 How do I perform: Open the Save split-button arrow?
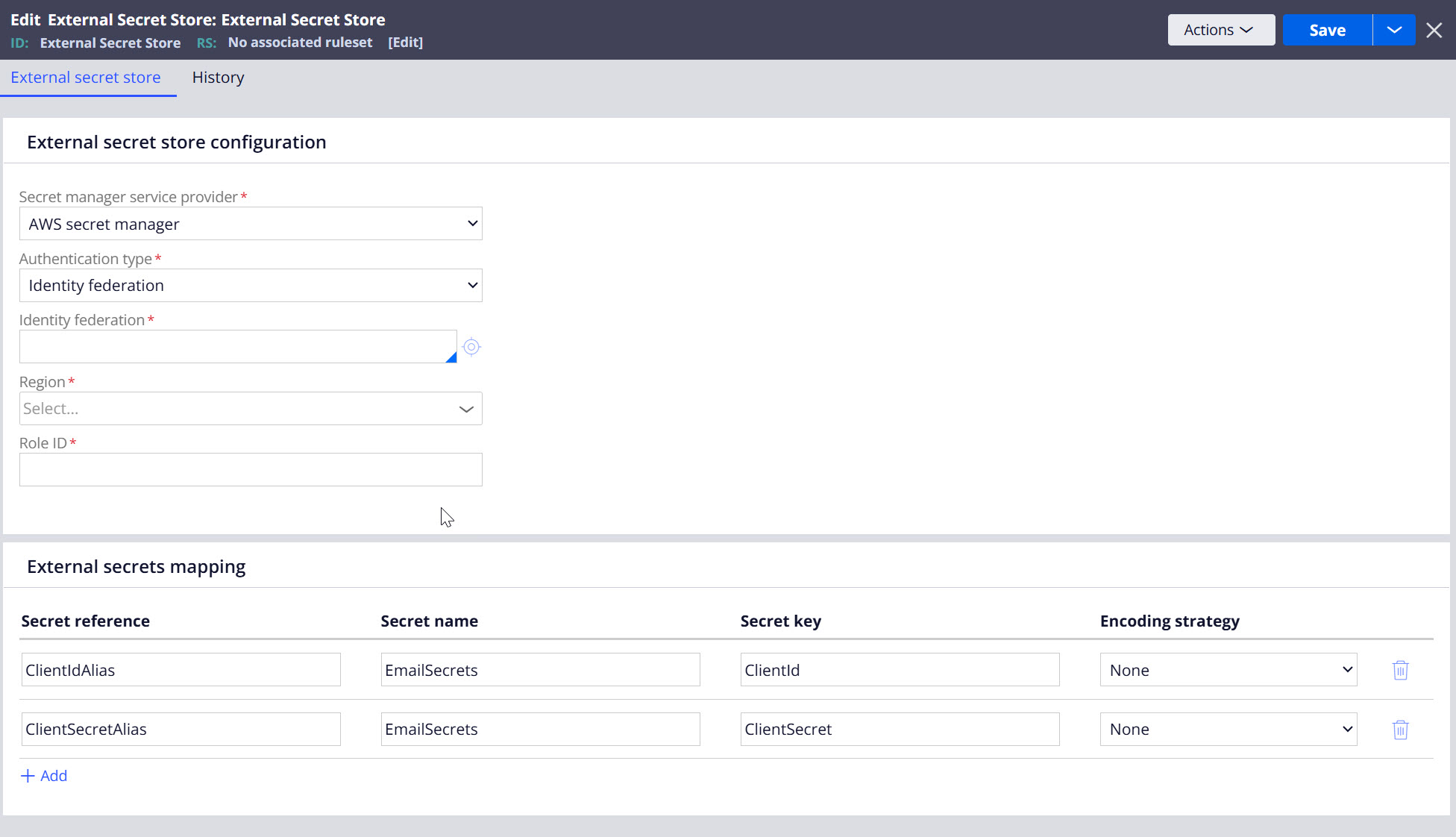click(1394, 30)
